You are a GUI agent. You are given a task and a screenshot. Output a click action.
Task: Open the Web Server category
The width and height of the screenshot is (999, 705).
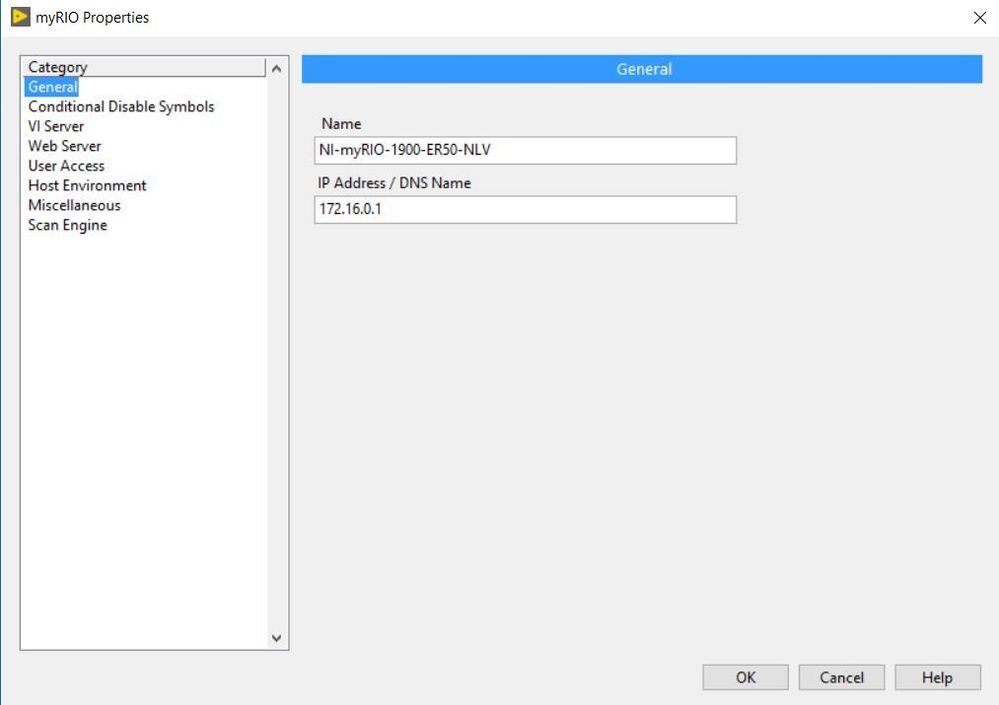tap(64, 146)
